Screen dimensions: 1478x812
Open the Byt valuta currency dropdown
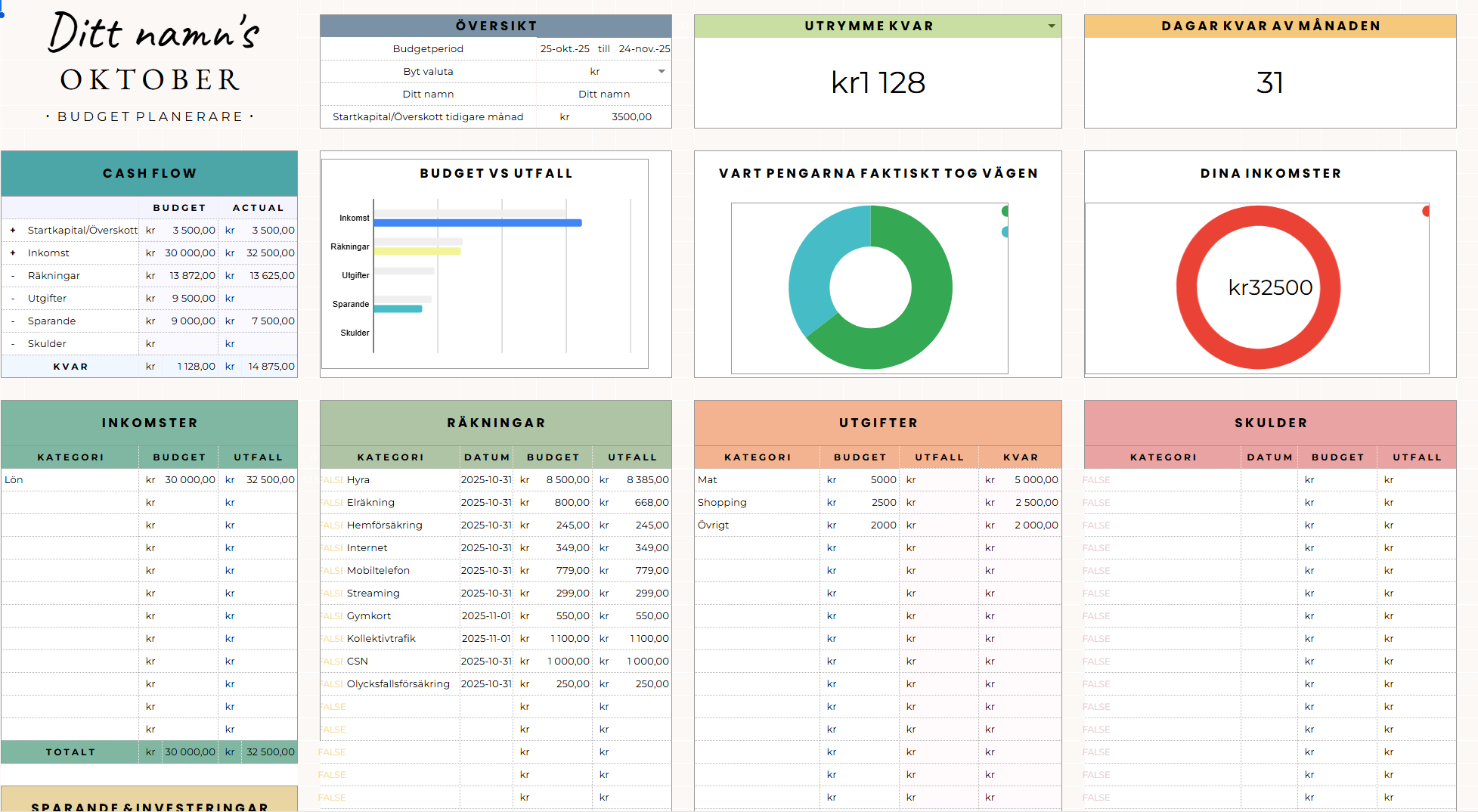(662, 72)
